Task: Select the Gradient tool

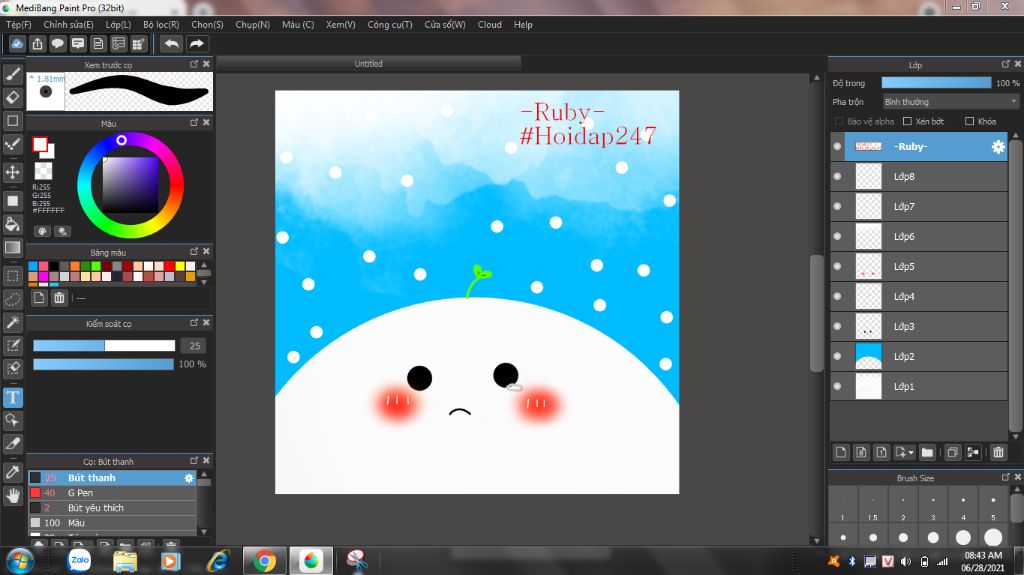Action: tap(12, 248)
